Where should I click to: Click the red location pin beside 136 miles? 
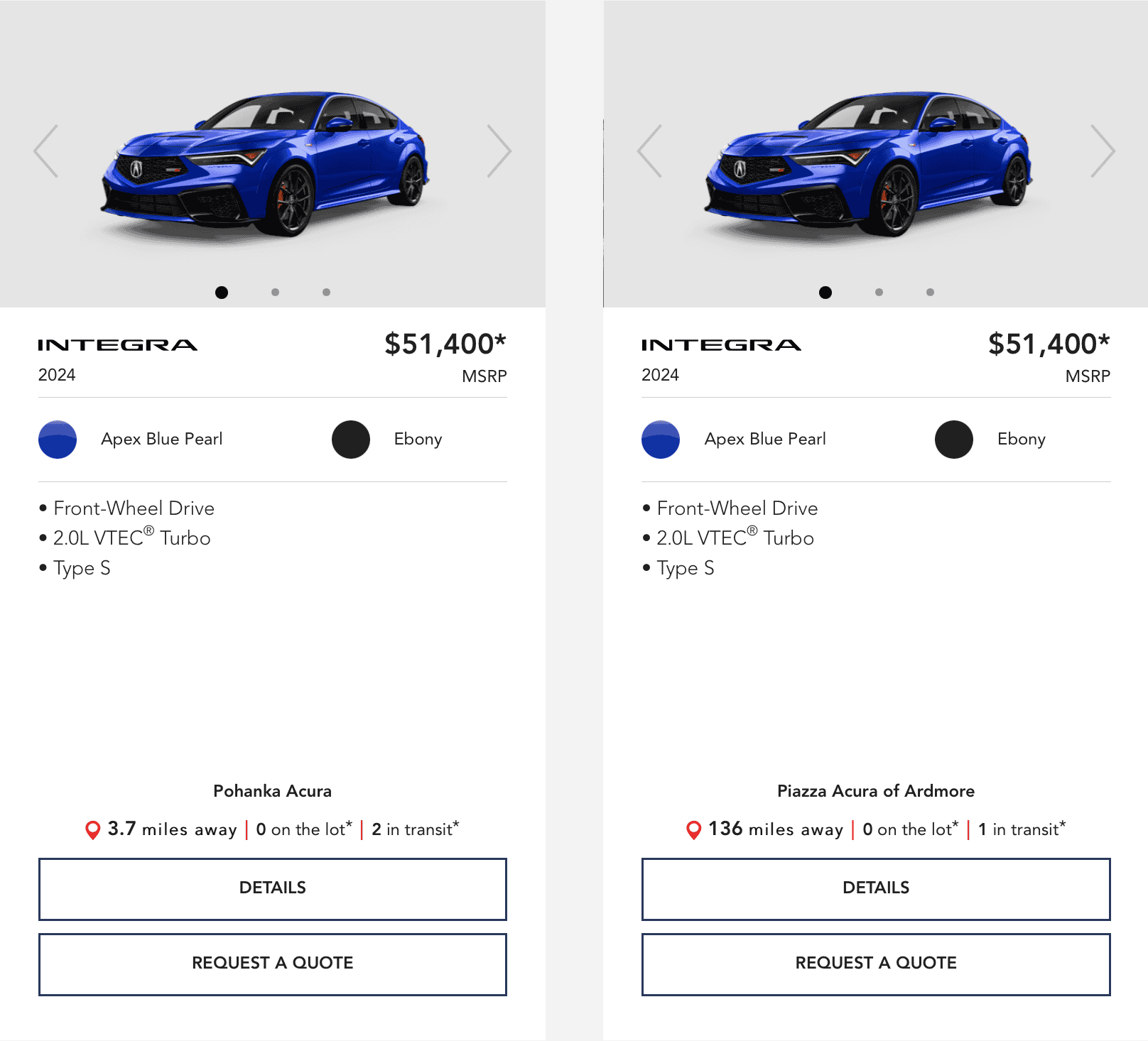click(693, 829)
